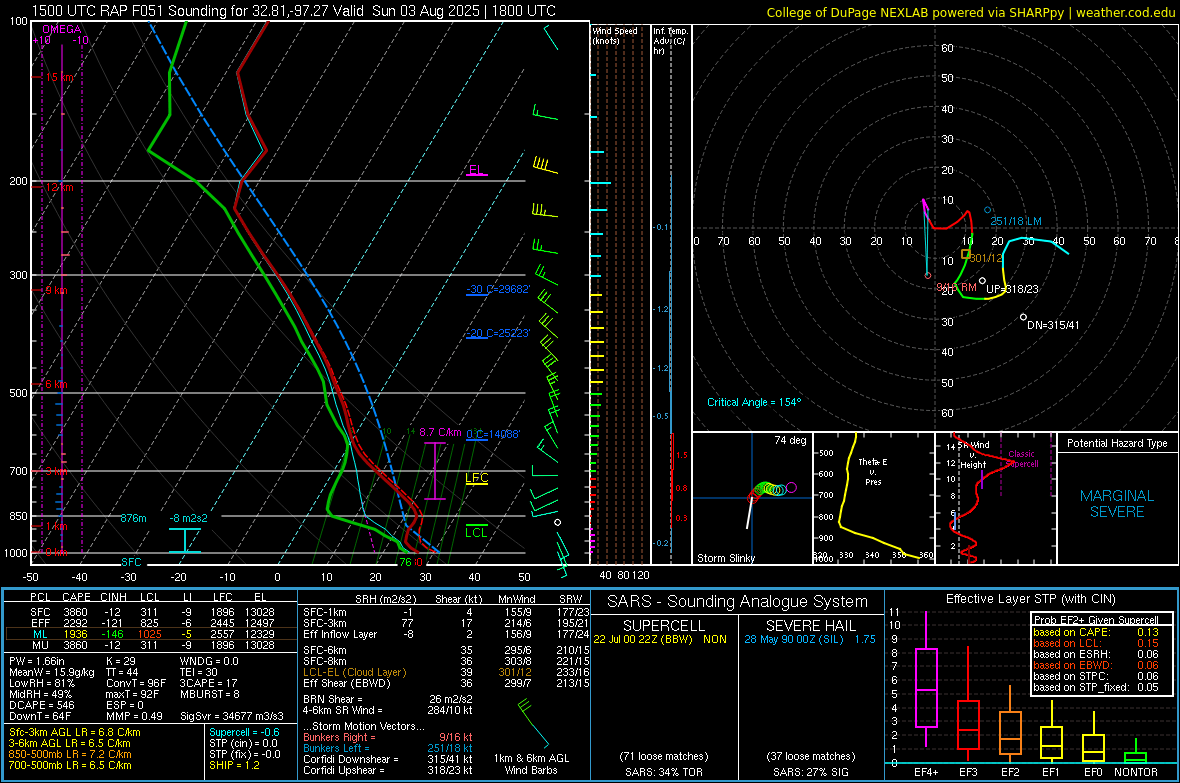Click the based on CAPE: 0.13 probability line
The width and height of the screenshot is (1180, 783).
(1096, 632)
